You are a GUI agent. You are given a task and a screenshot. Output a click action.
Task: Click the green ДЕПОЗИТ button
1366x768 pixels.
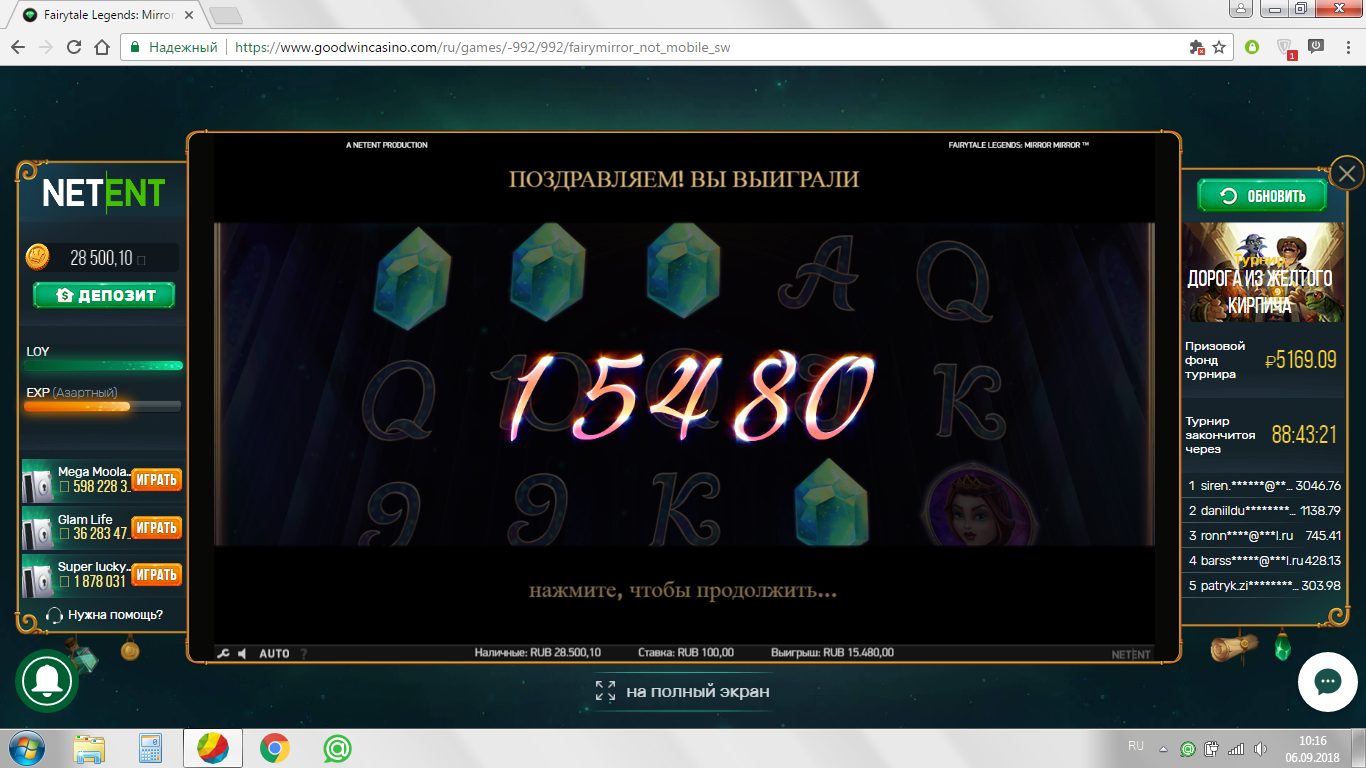pos(104,295)
